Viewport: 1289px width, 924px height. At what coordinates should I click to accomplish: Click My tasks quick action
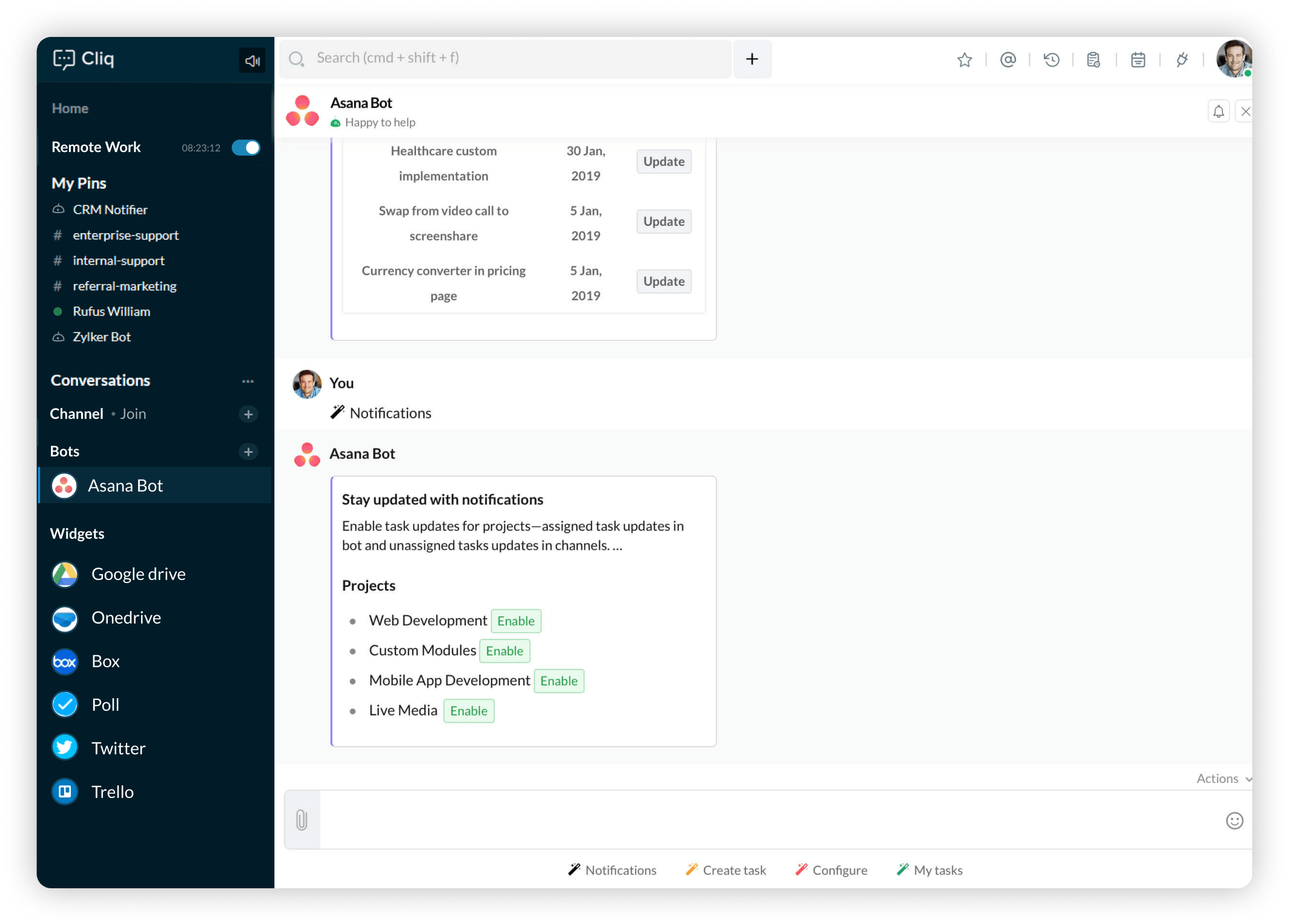coord(929,870)
